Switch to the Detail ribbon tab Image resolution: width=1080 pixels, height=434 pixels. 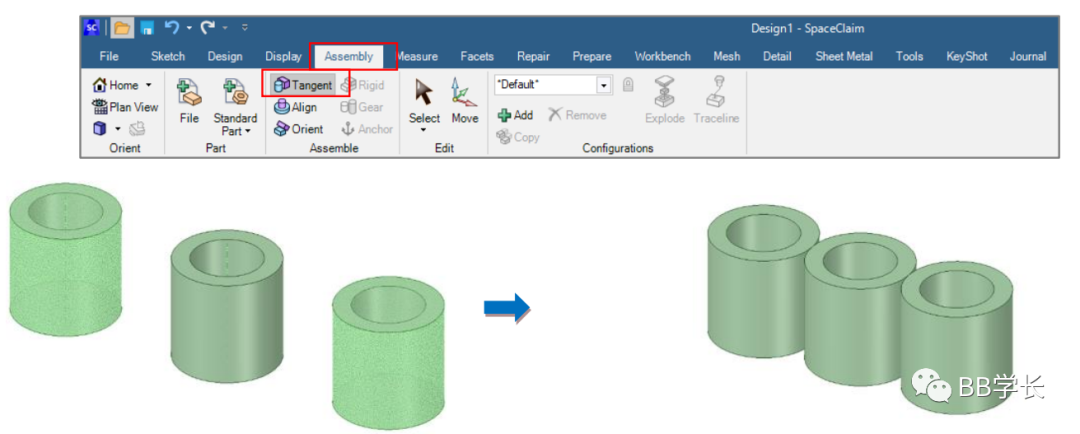click(777, 56)
